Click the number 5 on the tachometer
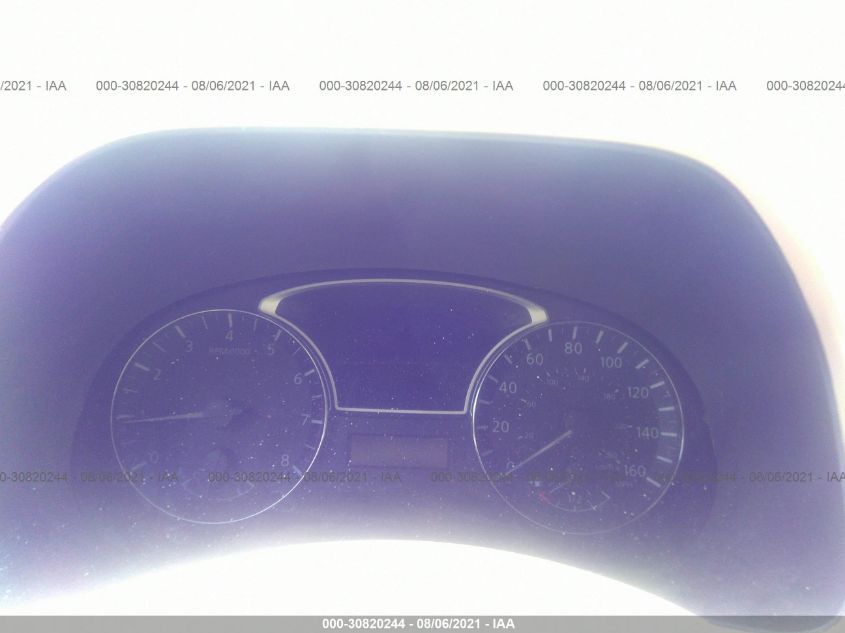 pos(271,350)
